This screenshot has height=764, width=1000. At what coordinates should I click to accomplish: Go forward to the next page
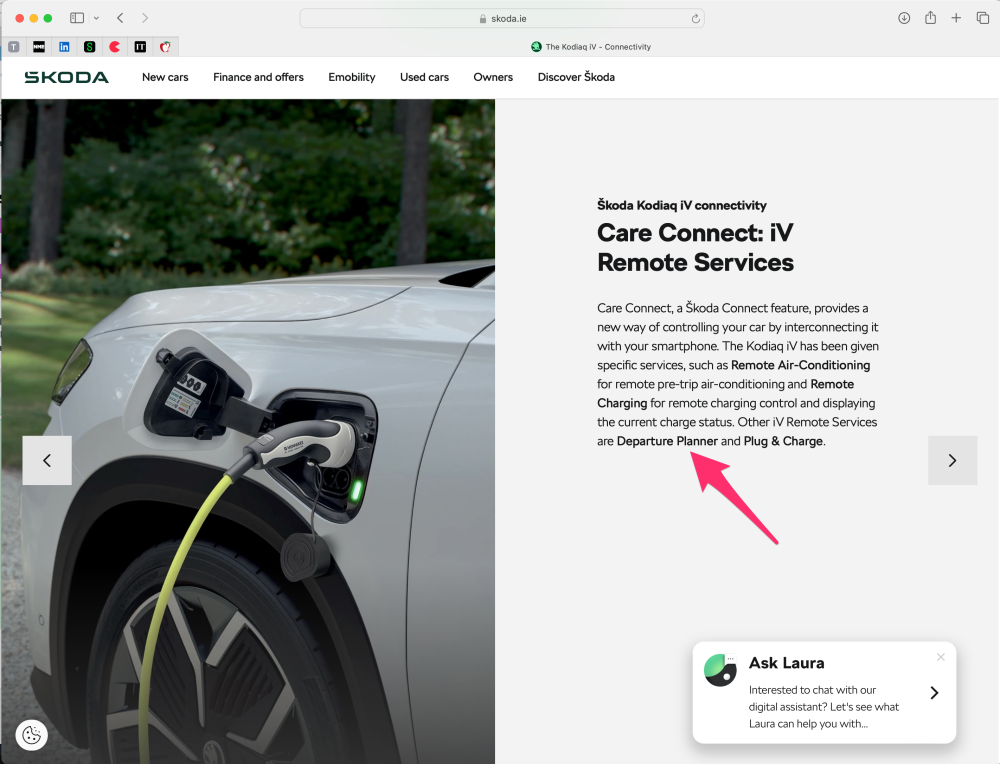click(145, 18)
